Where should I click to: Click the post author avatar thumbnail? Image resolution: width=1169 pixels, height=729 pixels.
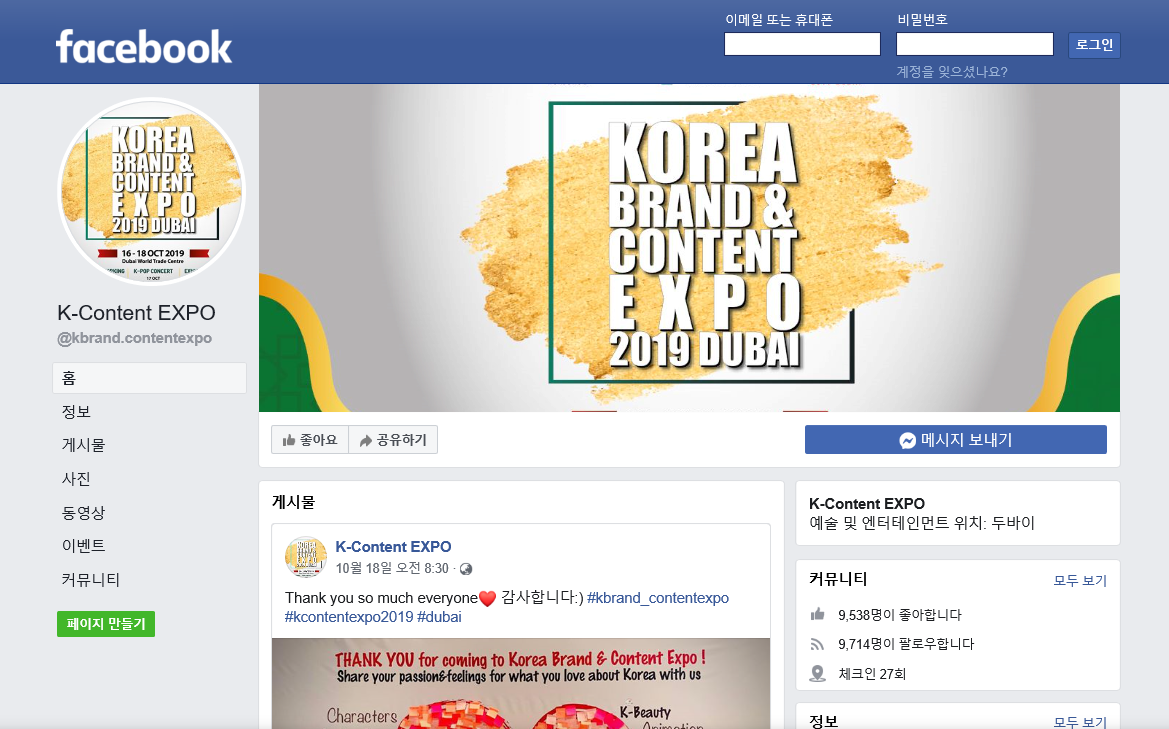(306, 557)
